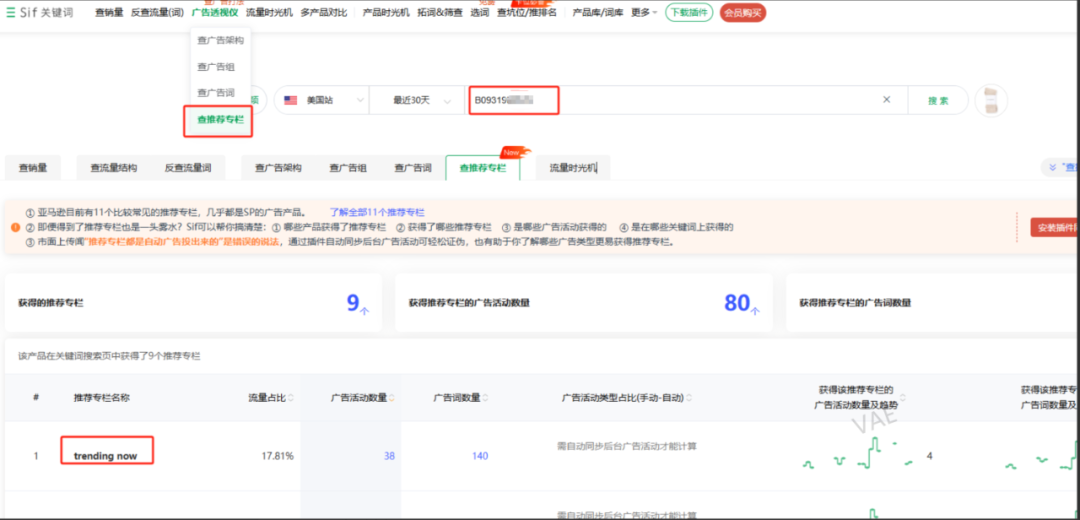Viewport: 1080px width, 520px height.
Task: Select 查广告词 in the dropdown menu
Action: tap(216, 92)
